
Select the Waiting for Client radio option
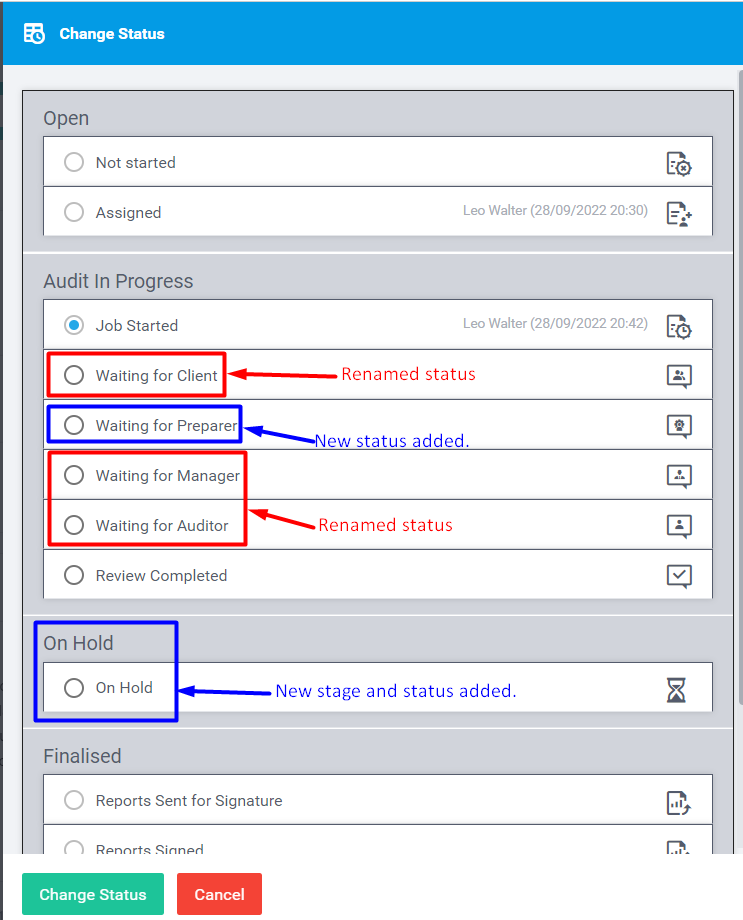coord(74,375)
